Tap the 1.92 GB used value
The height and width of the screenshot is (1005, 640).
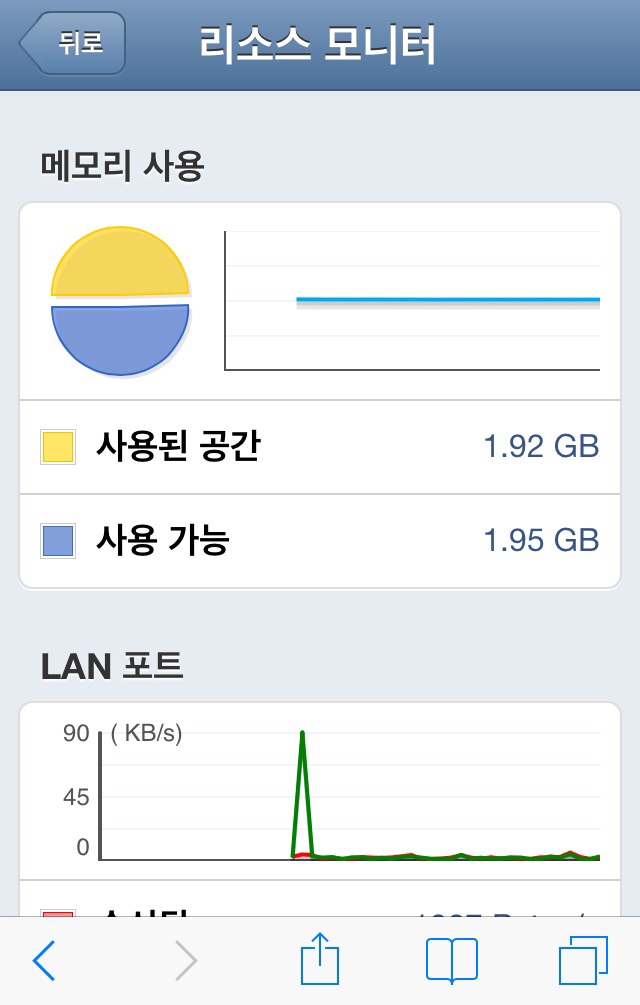541,447
